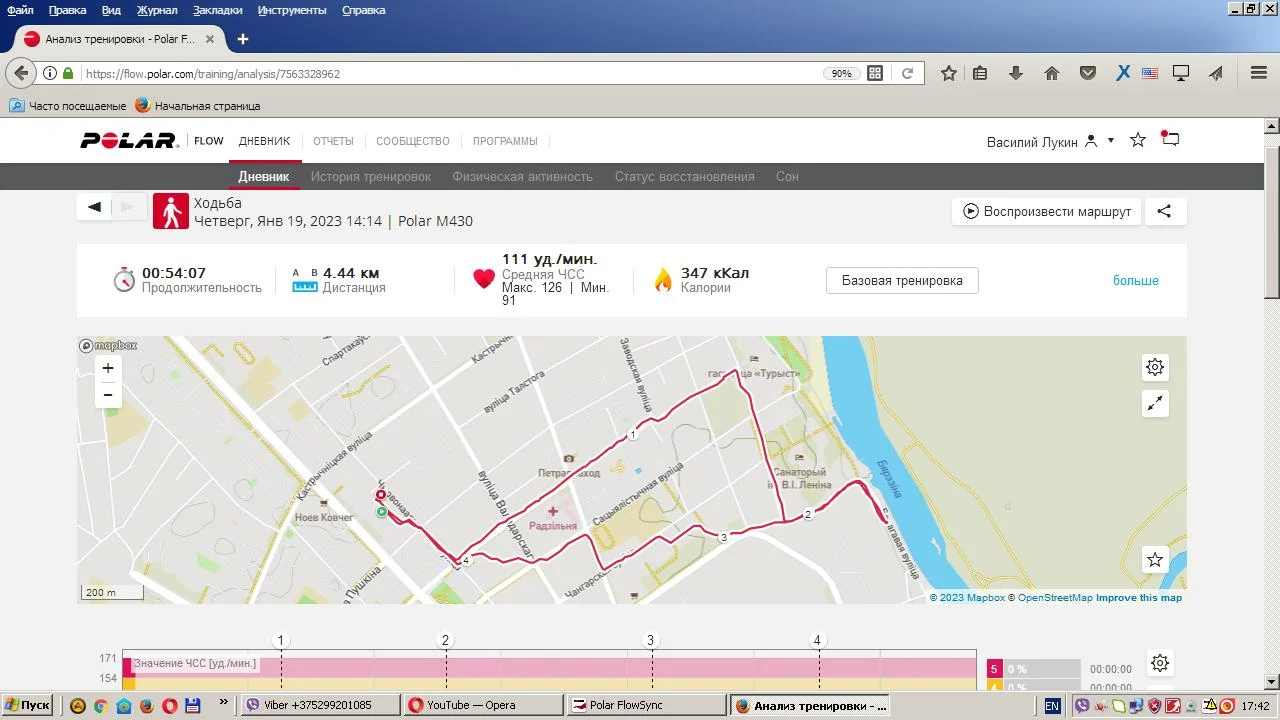Click the Базовая тренировка button

[x=902, y=281]
